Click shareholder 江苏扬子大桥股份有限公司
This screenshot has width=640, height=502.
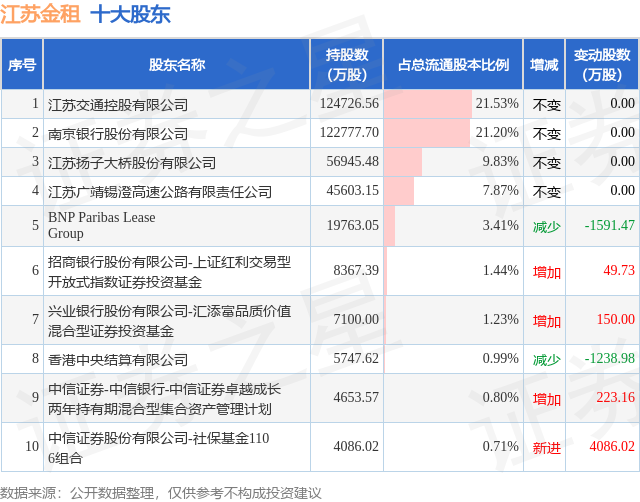[x=132, y=163]
